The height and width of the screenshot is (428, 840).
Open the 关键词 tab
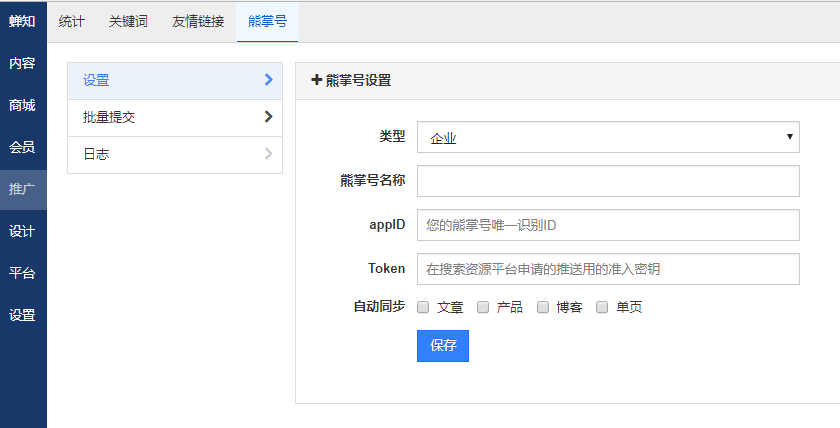tap(128, 21)
